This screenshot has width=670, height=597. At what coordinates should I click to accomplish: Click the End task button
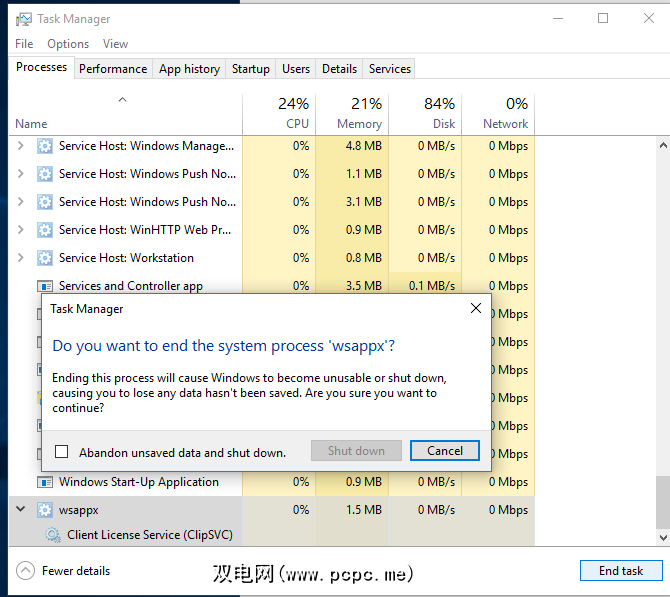coord(621,571)
